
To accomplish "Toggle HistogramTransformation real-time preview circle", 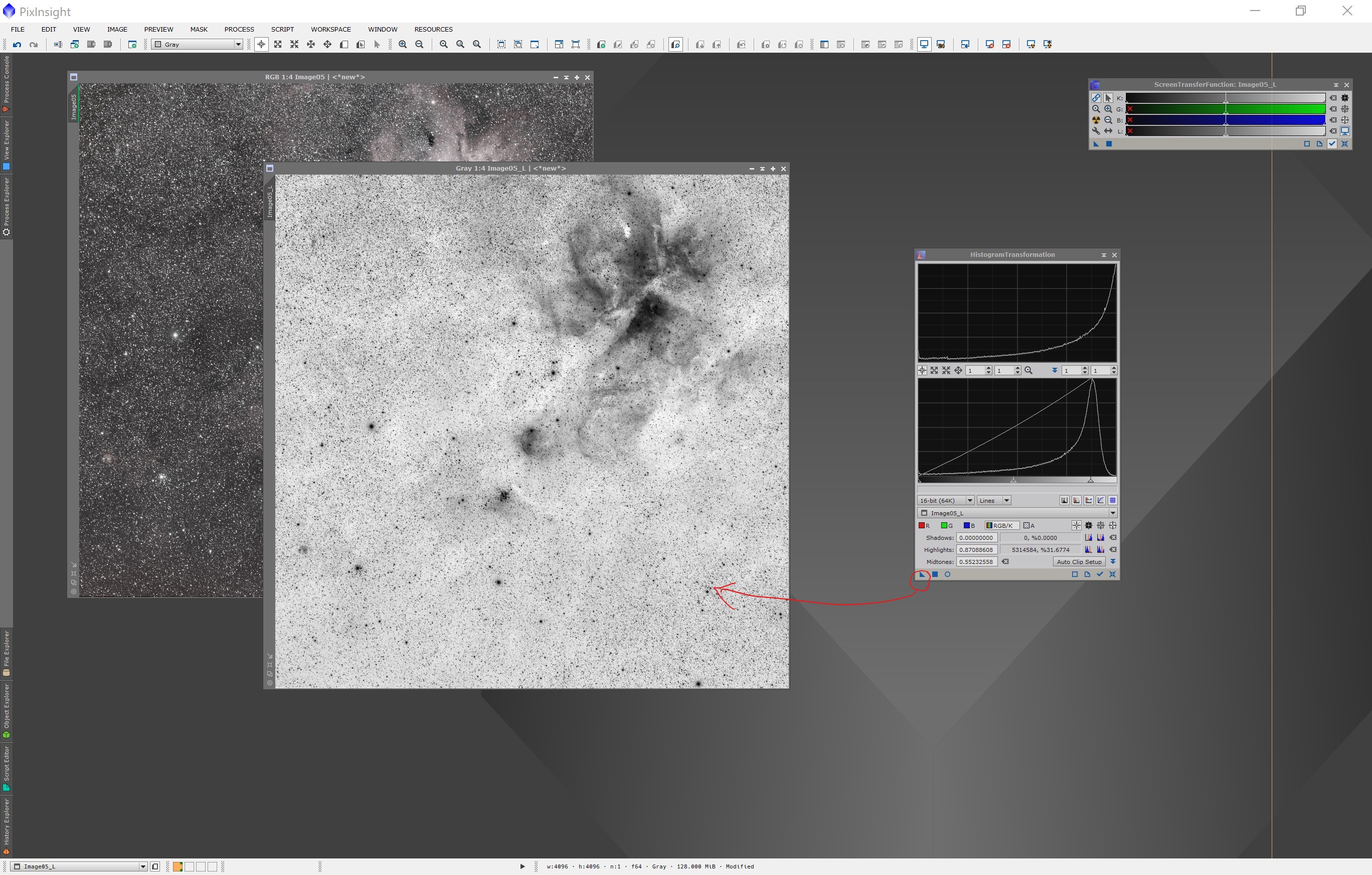I will point(948,574).
